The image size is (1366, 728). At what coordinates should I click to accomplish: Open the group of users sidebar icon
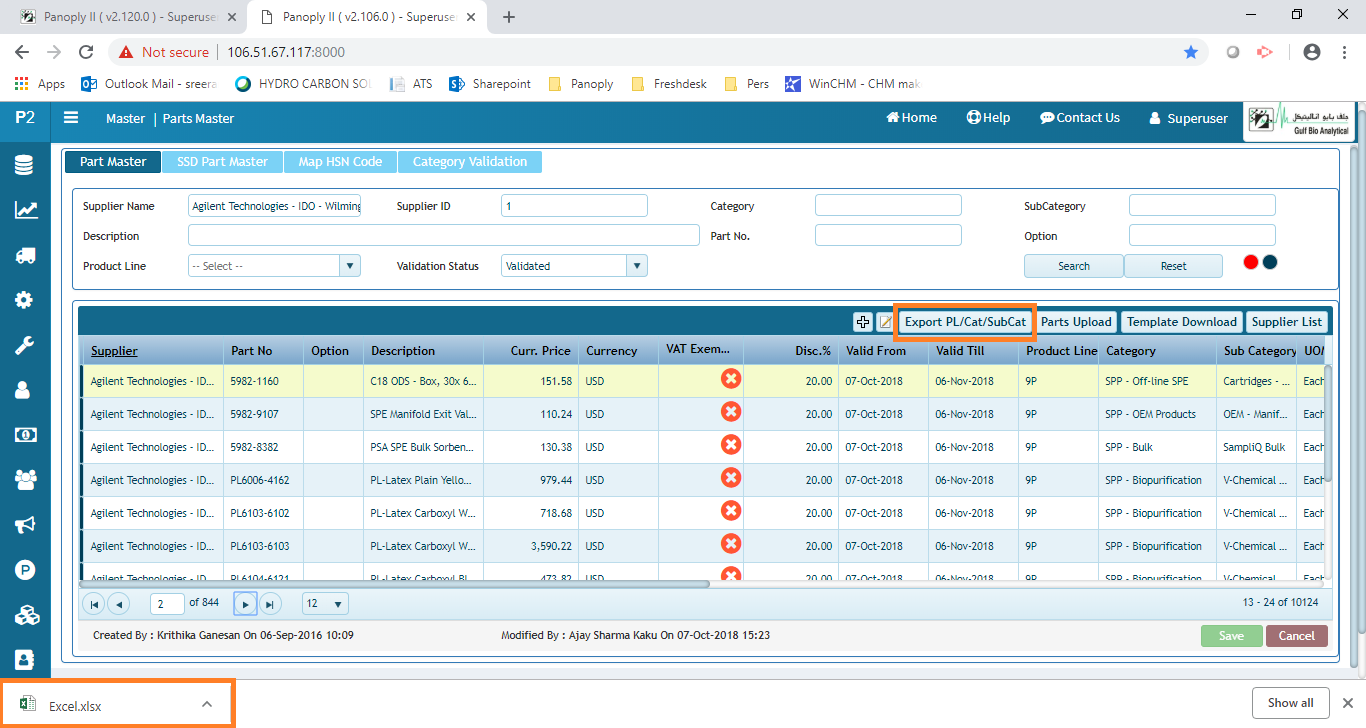click(x=25, y=480)
